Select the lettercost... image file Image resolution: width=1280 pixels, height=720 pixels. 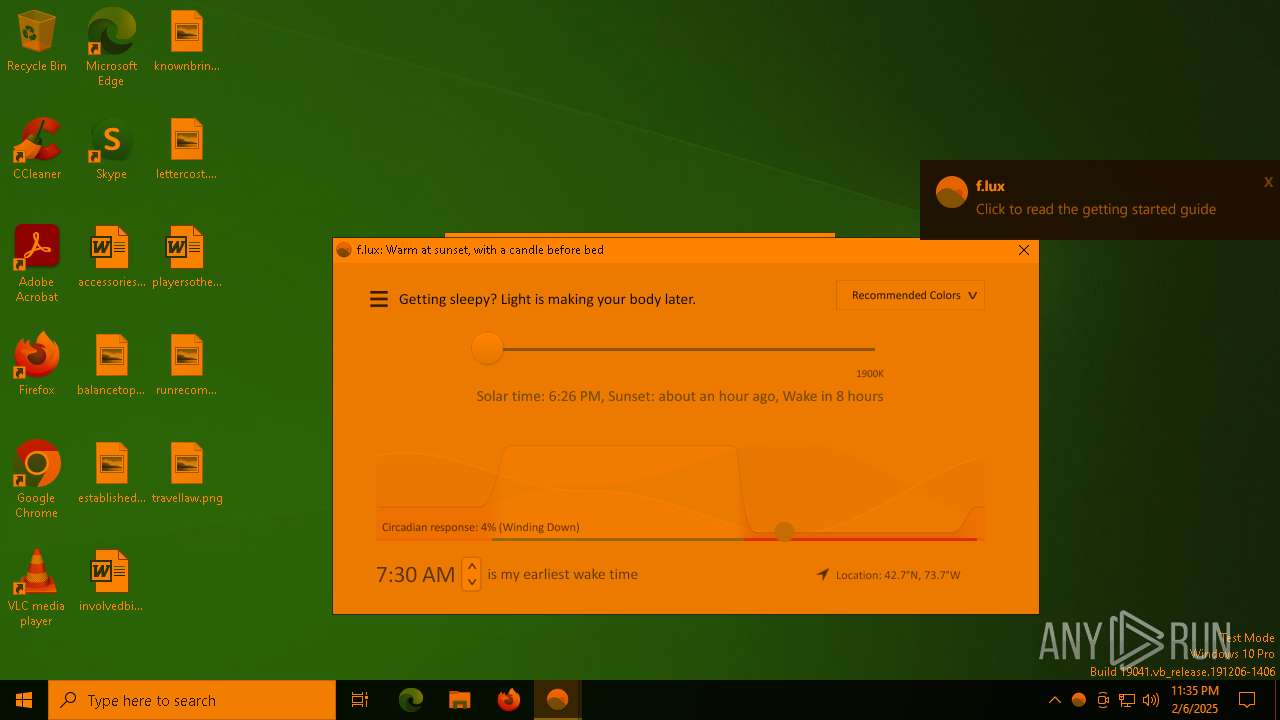[x=186, y=149]
